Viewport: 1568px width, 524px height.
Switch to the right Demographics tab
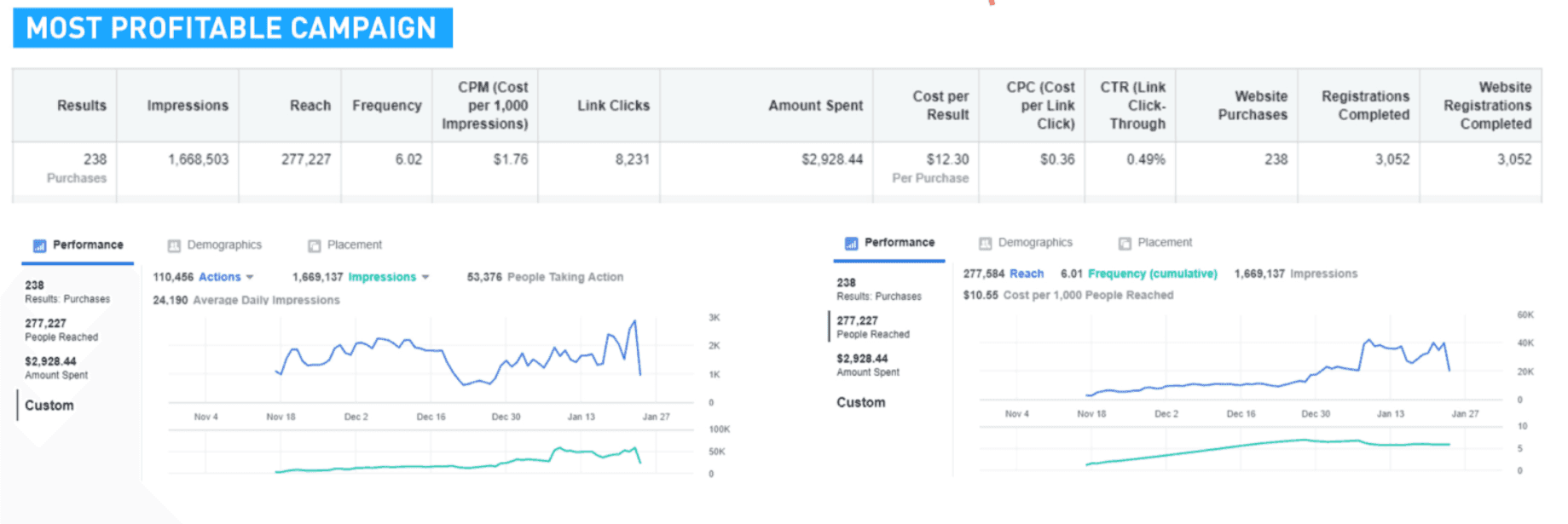pos(1026,243)
